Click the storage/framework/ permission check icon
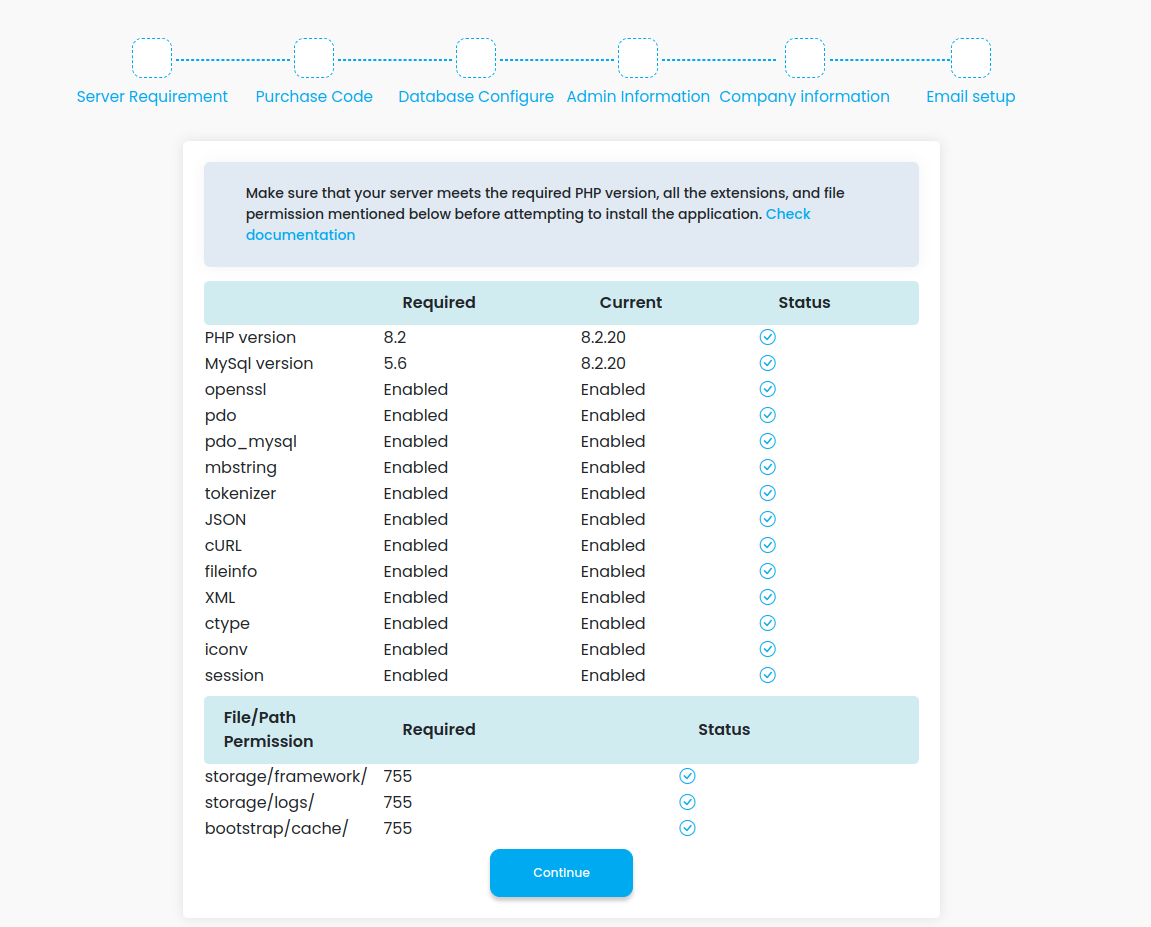 tap(687, 776)
